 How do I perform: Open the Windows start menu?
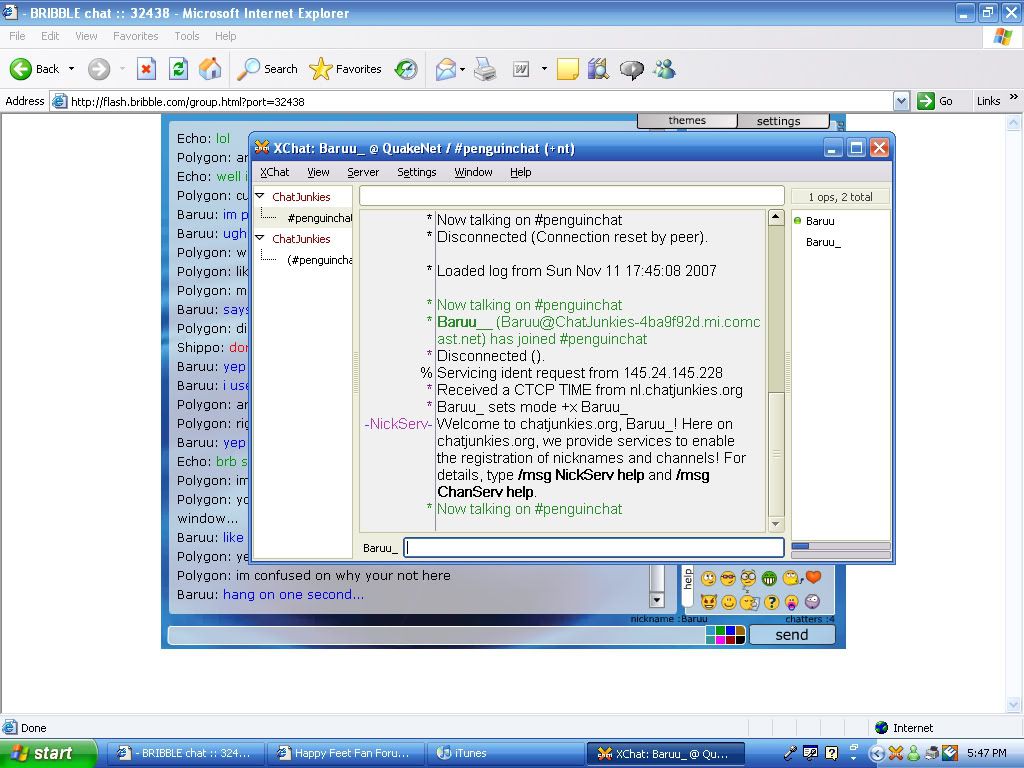(48, 754)
